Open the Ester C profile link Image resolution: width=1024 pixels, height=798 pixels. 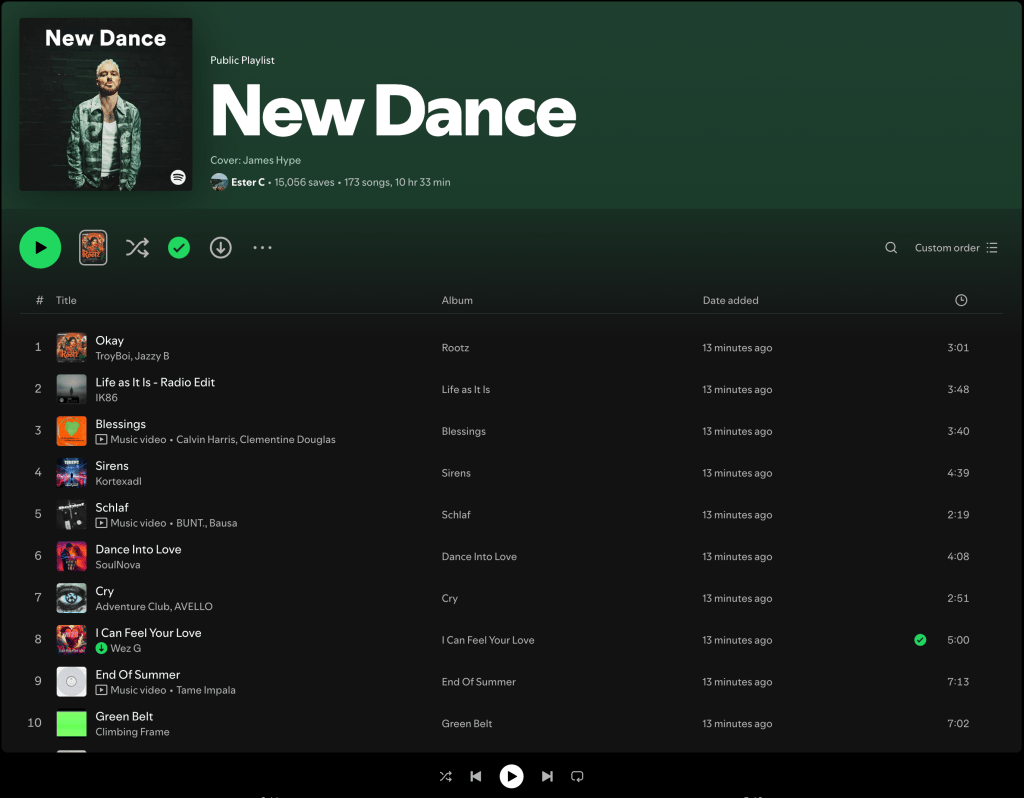248,182
